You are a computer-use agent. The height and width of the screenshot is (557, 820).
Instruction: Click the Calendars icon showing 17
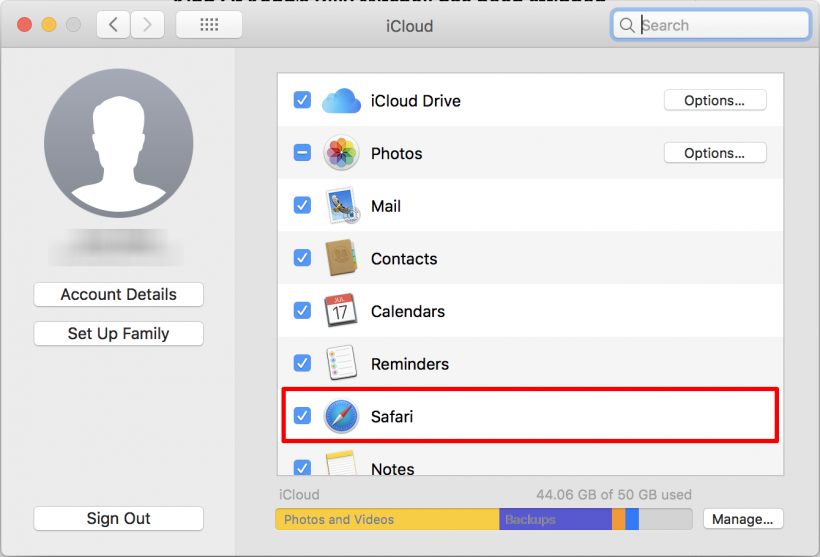pyautogui.click(x=341, y=311)
